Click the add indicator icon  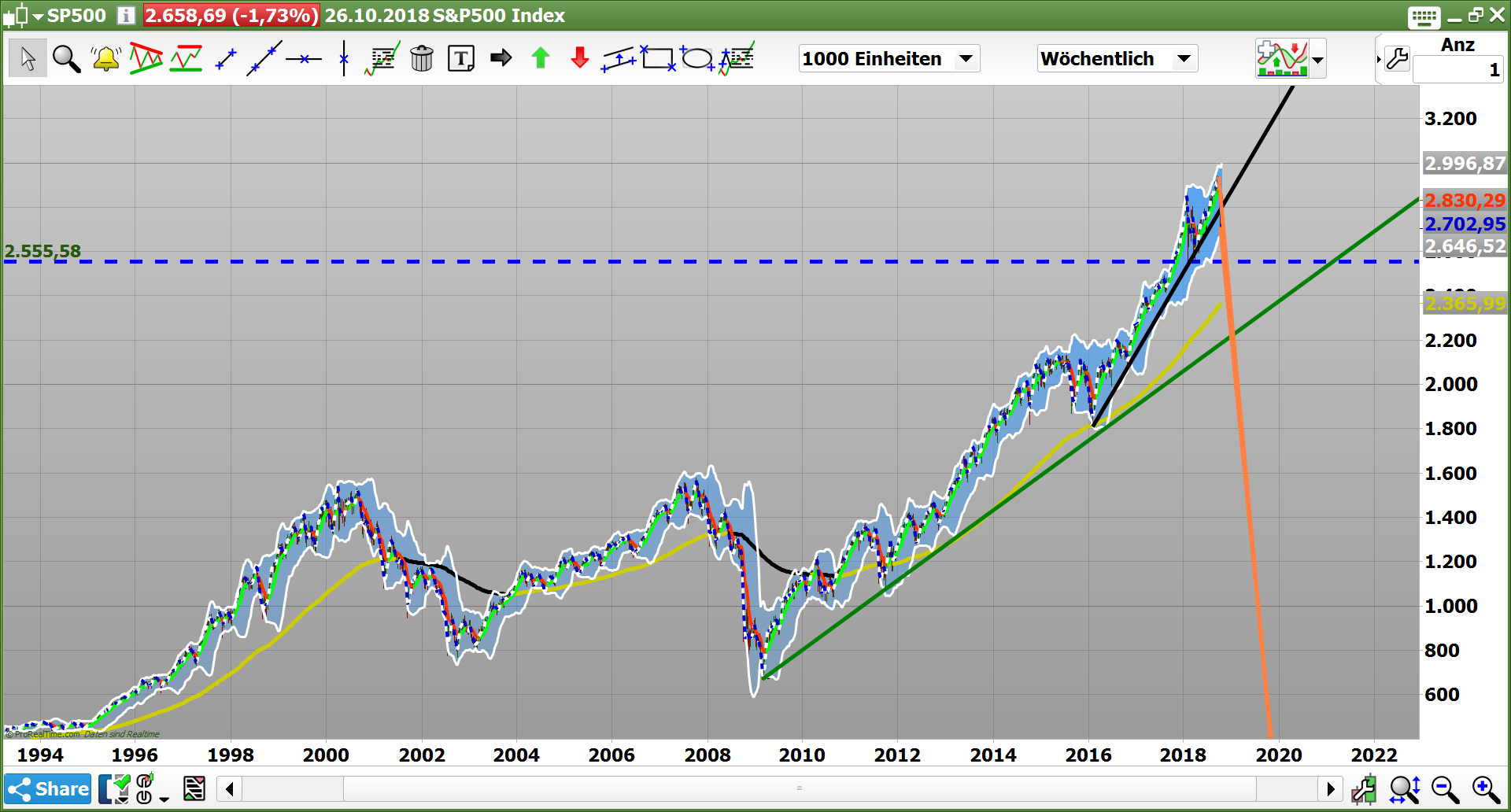pos(1282,58)
